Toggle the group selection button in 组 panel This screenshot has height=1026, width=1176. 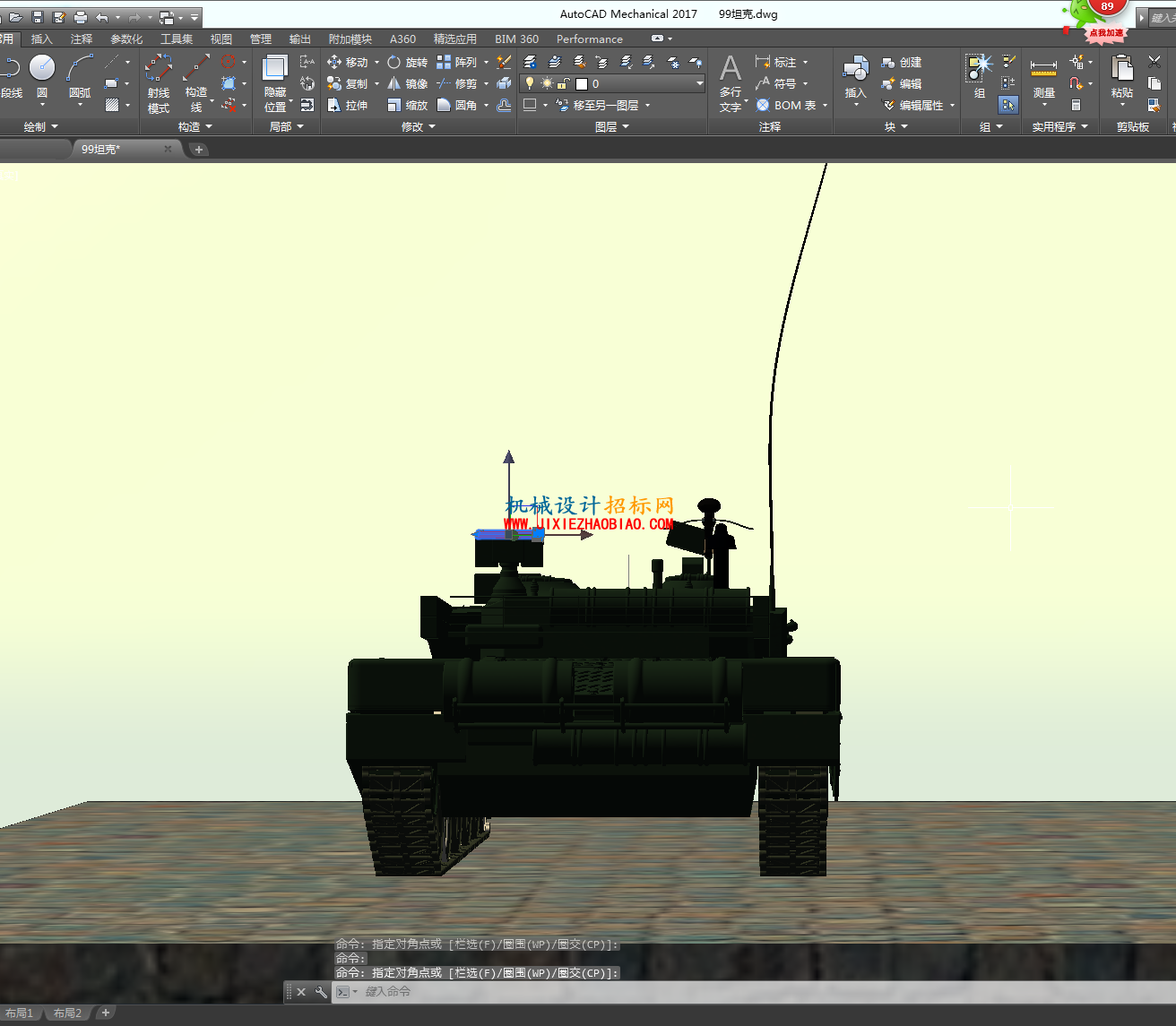click(1009, 105)
